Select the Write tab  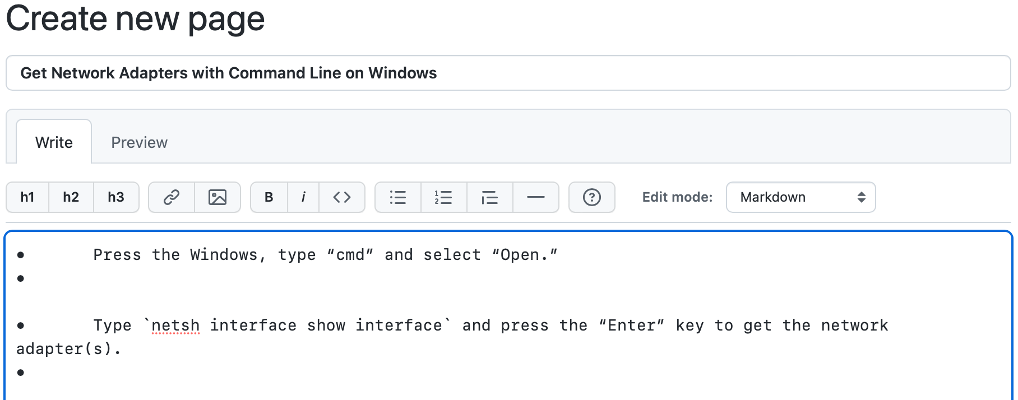pyautogui.click(x=54, y=143)
